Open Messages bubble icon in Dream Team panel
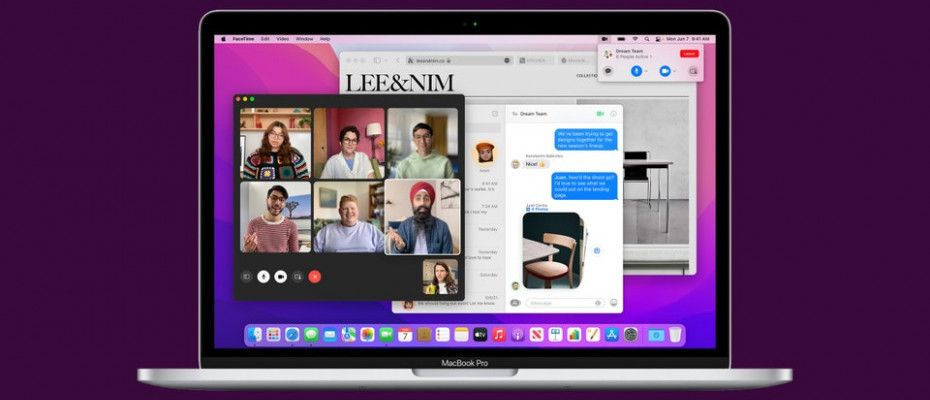The image size is (930, 400). 608,71
